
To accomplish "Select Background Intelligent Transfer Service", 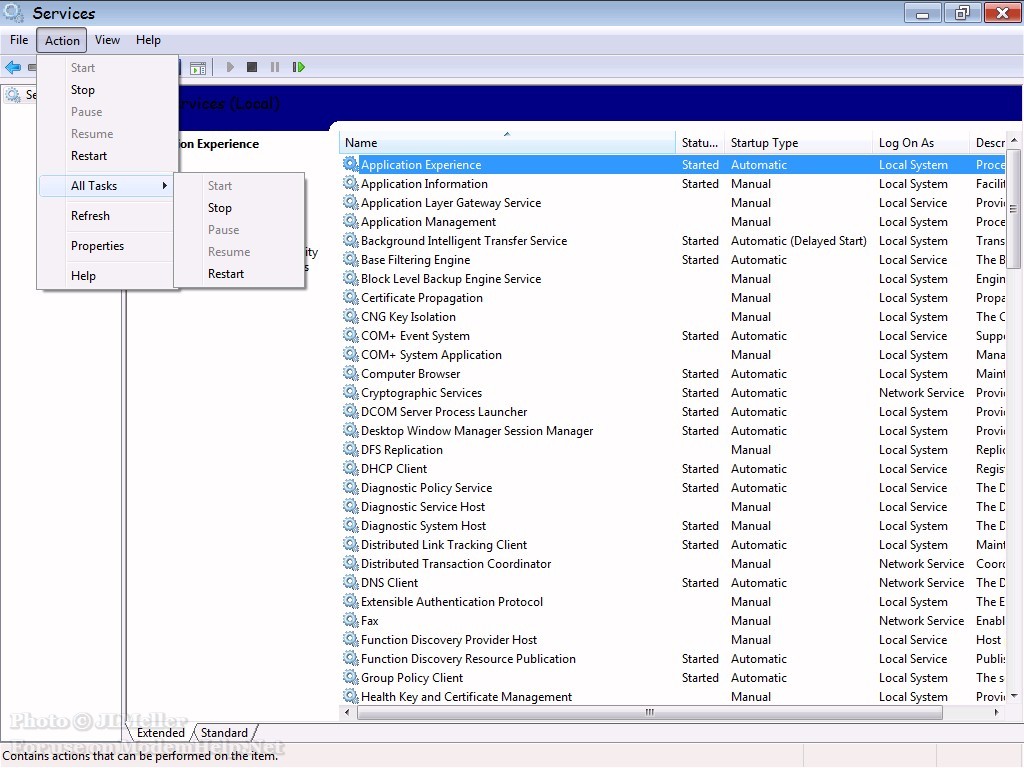I will pos(673,240).
